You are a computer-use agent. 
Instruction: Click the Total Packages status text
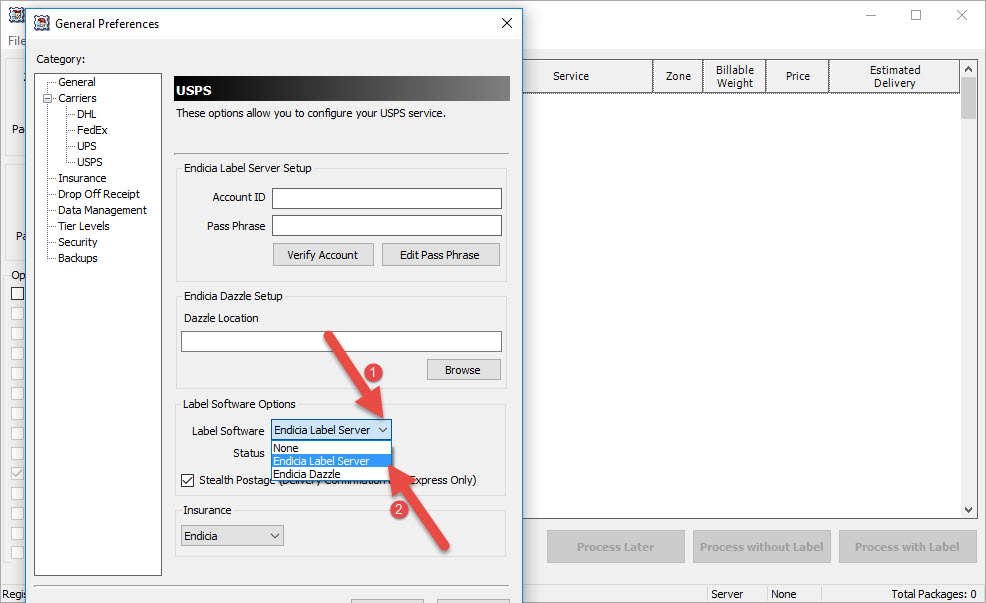[x=933, y=594]
